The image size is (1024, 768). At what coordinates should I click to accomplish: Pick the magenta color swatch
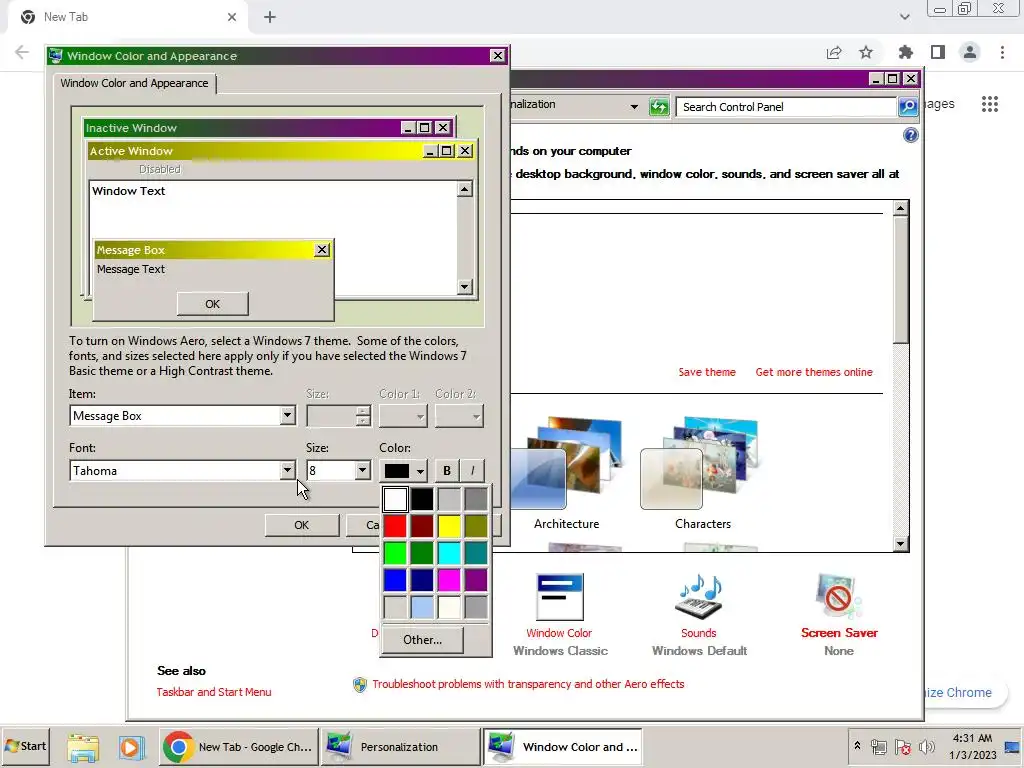(x=449, y=580)
